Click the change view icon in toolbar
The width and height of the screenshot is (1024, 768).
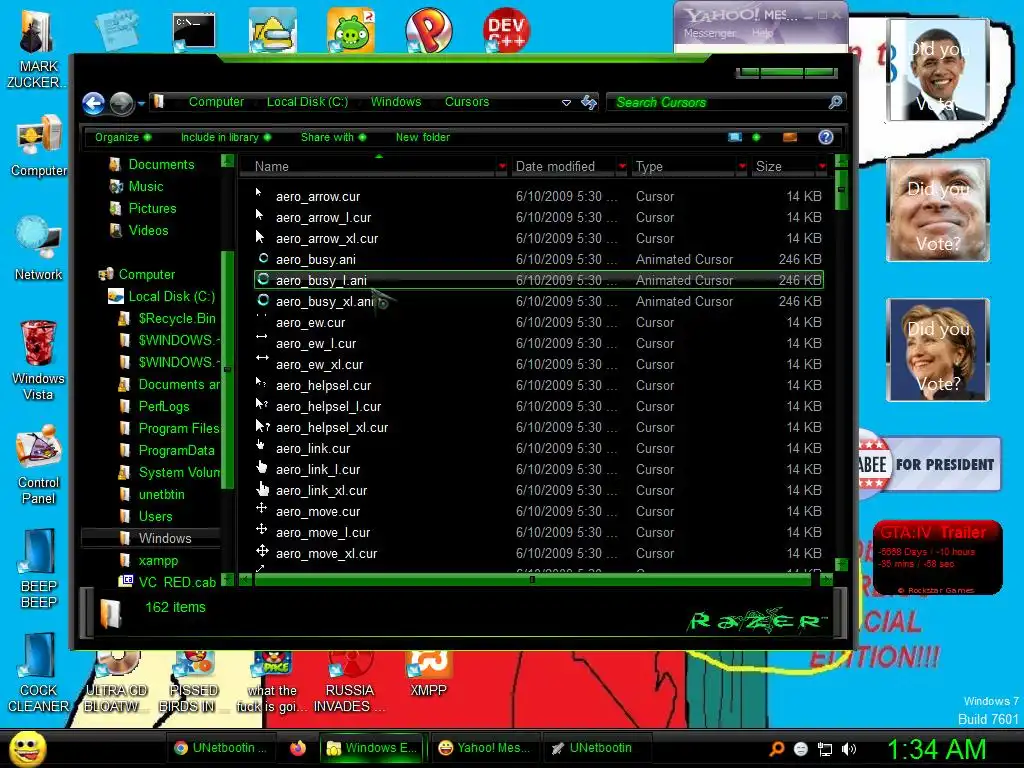[x=735, y=137]
